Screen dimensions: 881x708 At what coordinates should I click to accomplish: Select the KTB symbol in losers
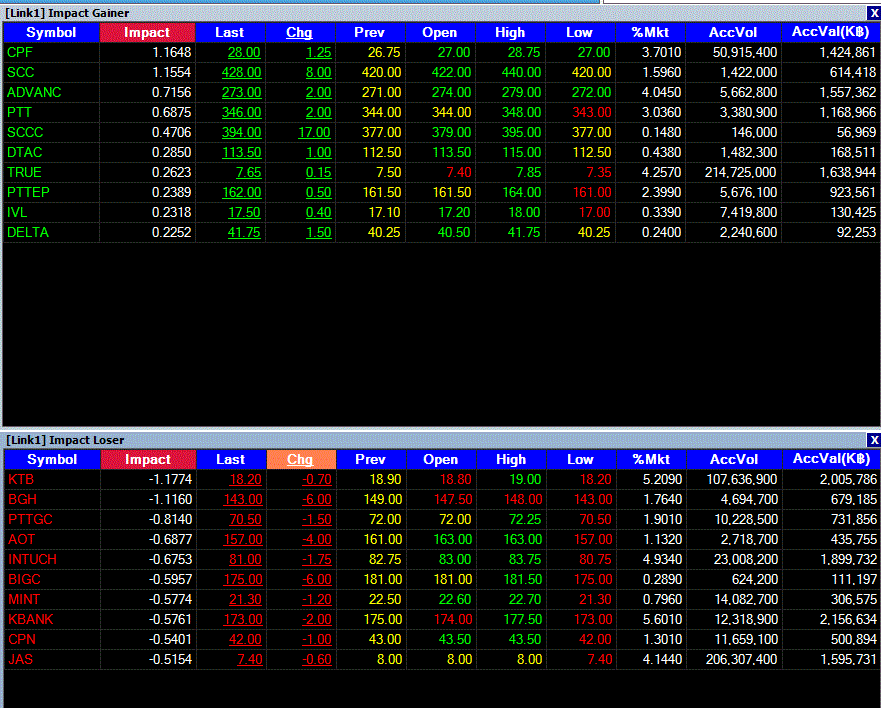(21, 480)
